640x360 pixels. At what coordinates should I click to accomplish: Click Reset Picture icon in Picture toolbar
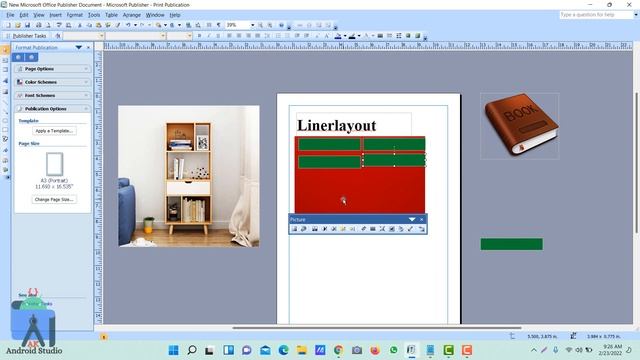[x=421, y=229]
